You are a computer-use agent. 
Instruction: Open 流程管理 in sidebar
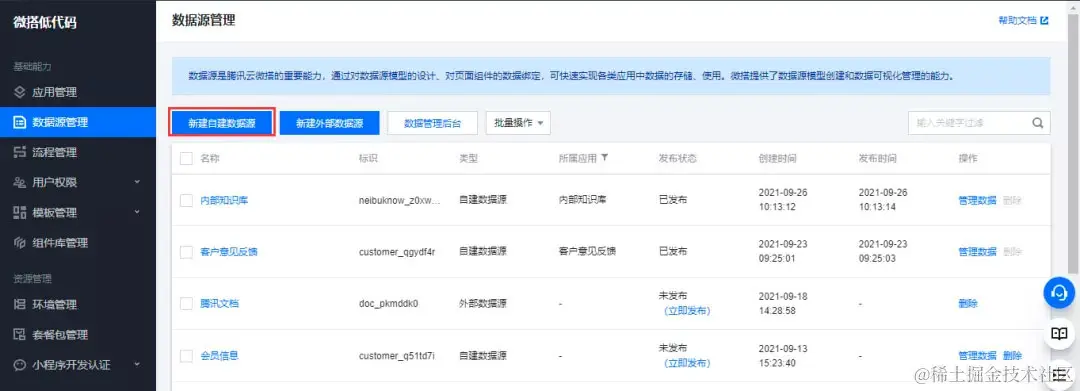[78, 153]
